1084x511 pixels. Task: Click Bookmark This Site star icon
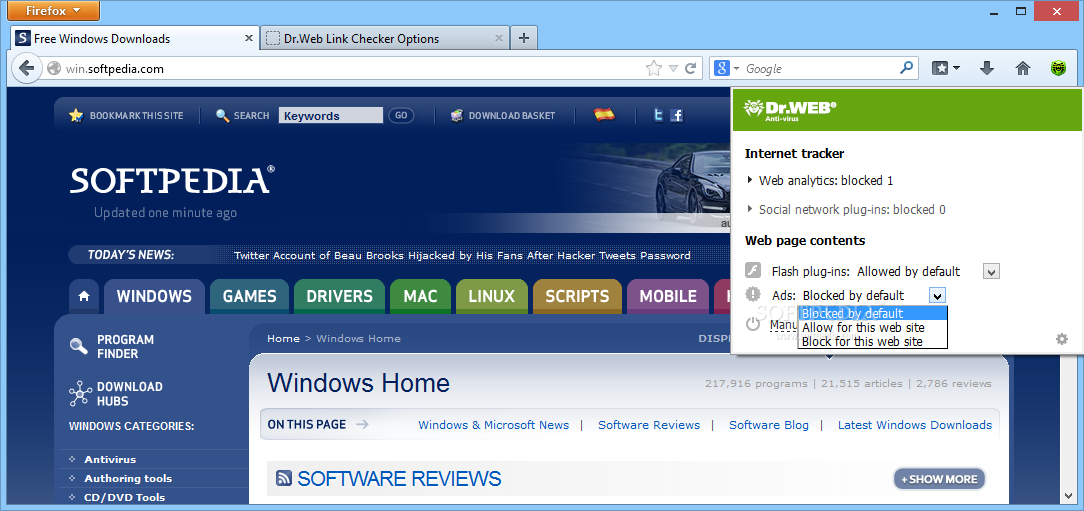(x=76, y=115)
